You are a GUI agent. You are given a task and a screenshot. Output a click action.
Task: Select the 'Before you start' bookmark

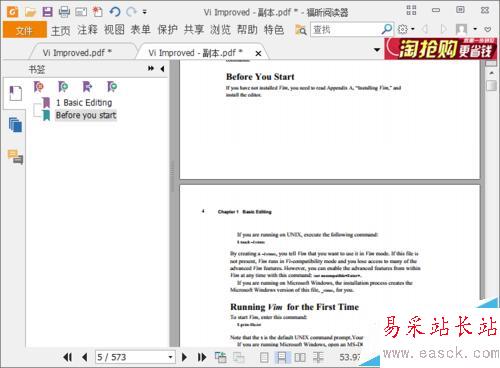pos(86,115)
